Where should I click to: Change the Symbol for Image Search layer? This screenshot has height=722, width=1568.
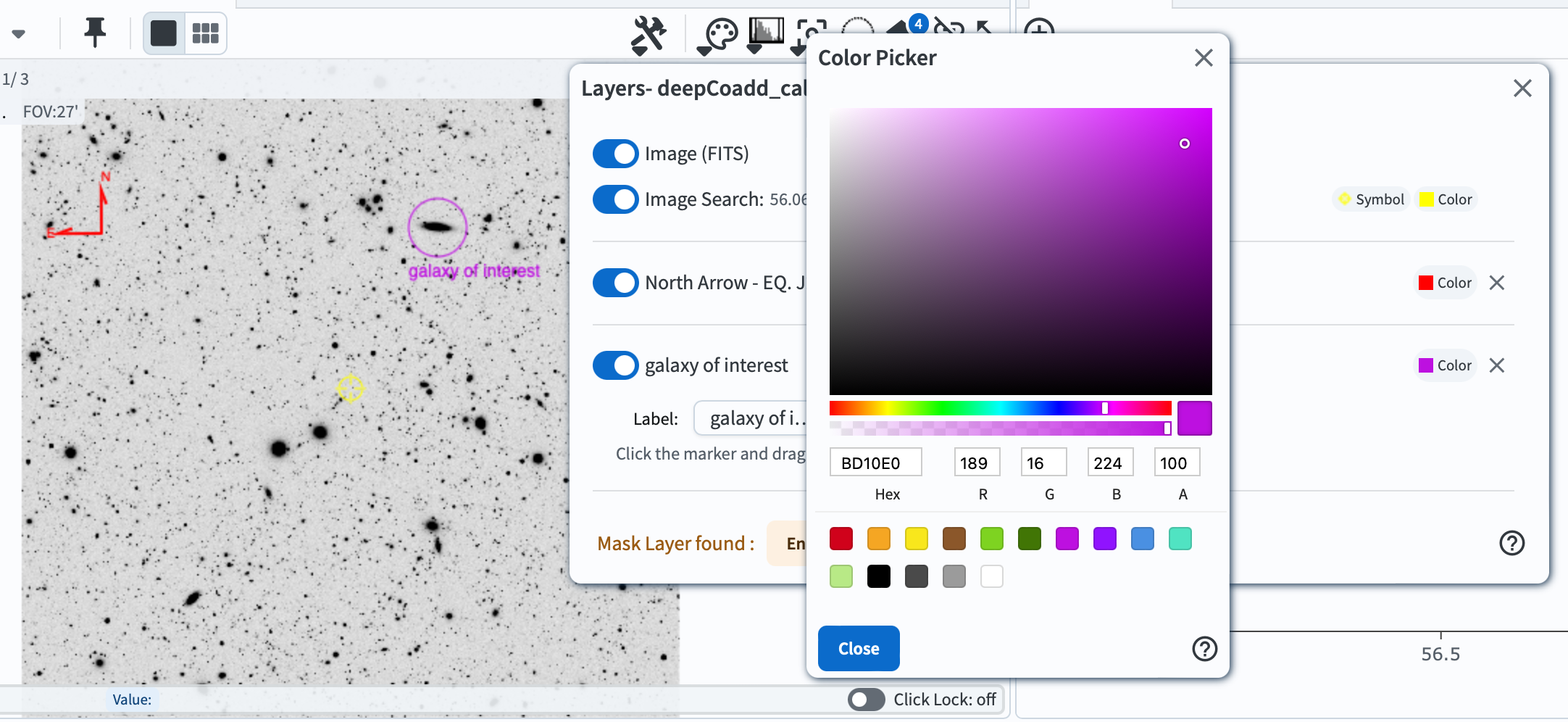1371,199
